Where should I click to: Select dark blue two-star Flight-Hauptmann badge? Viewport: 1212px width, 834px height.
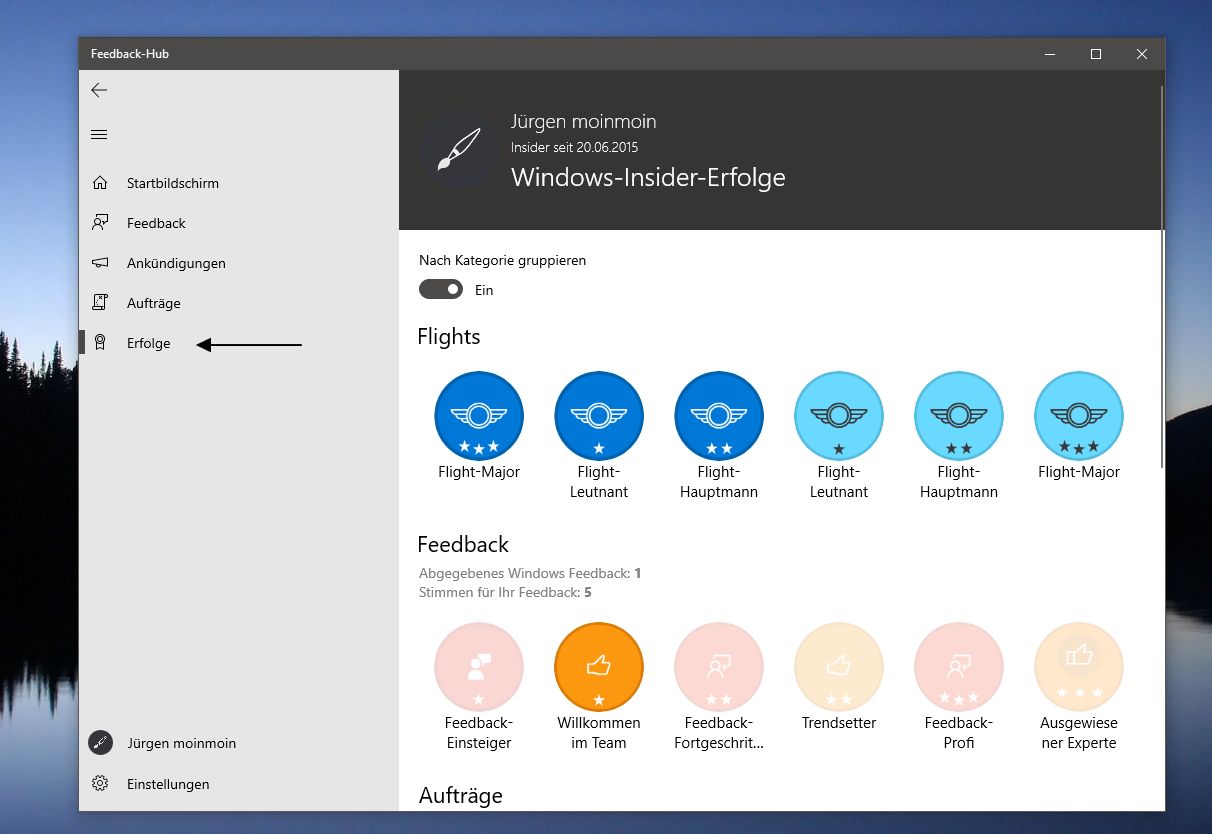point(719,416)
